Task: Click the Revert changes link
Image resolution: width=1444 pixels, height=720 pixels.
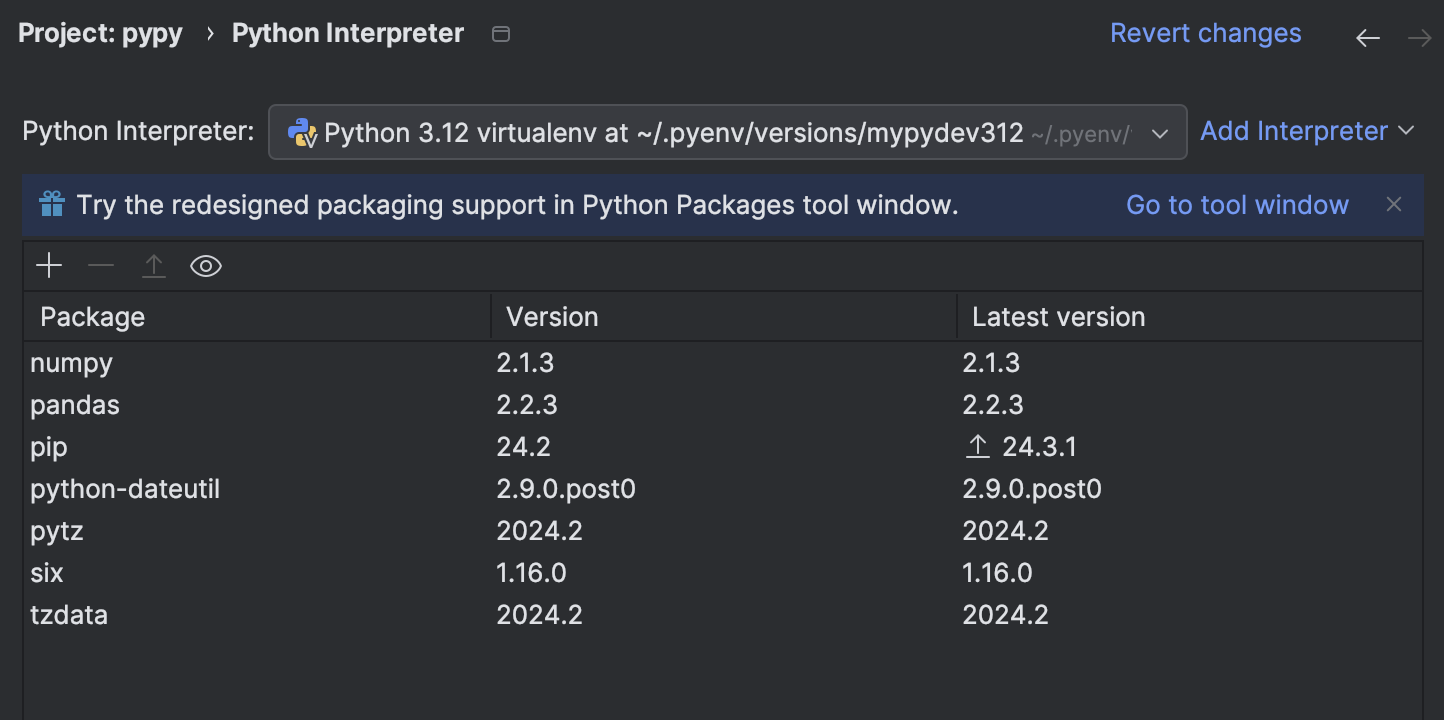Action: click(x=1205, y=33)
